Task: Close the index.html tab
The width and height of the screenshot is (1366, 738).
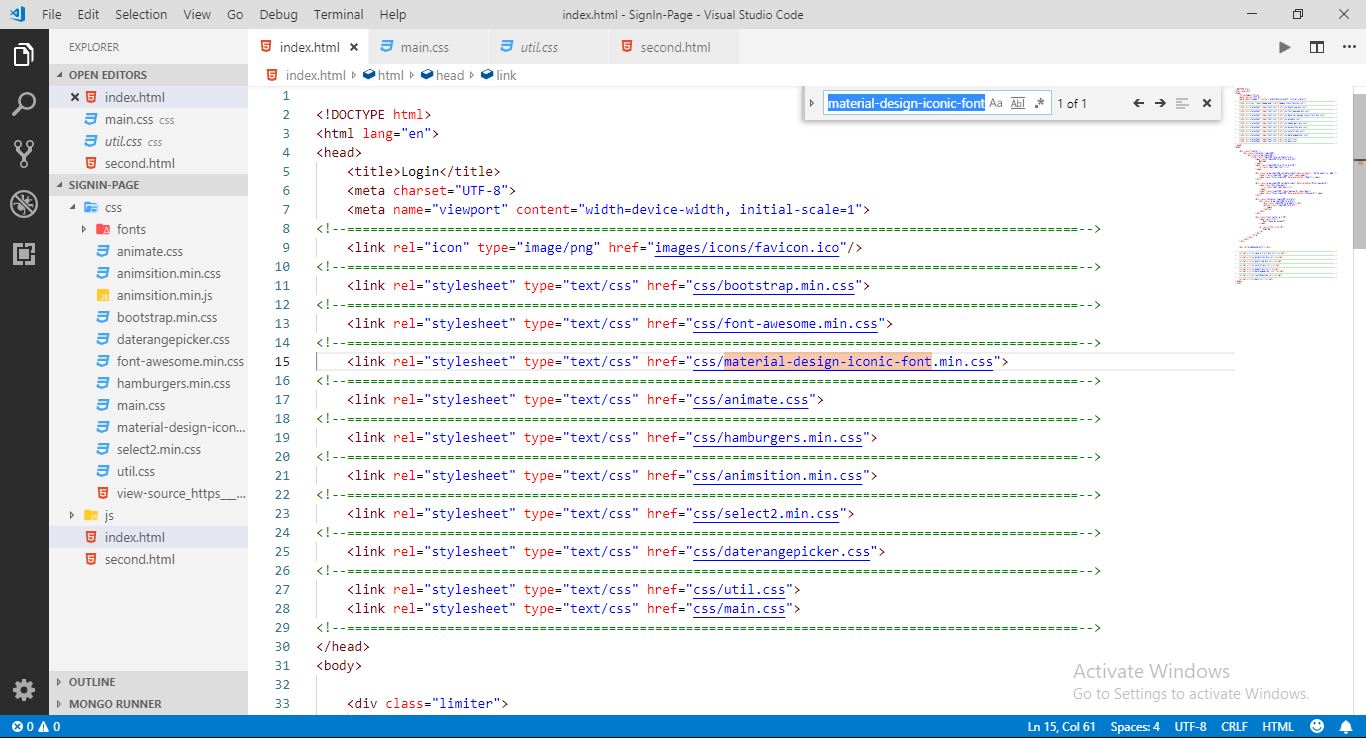Action: [x=354, y=47]
